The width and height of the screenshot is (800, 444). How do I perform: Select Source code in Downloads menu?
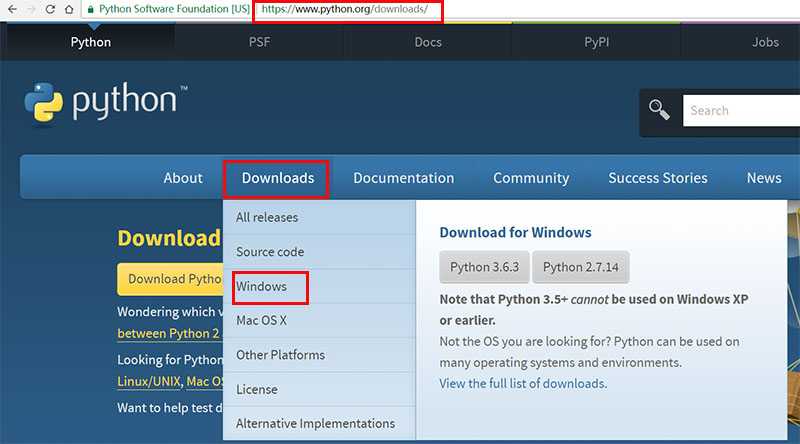319,252
